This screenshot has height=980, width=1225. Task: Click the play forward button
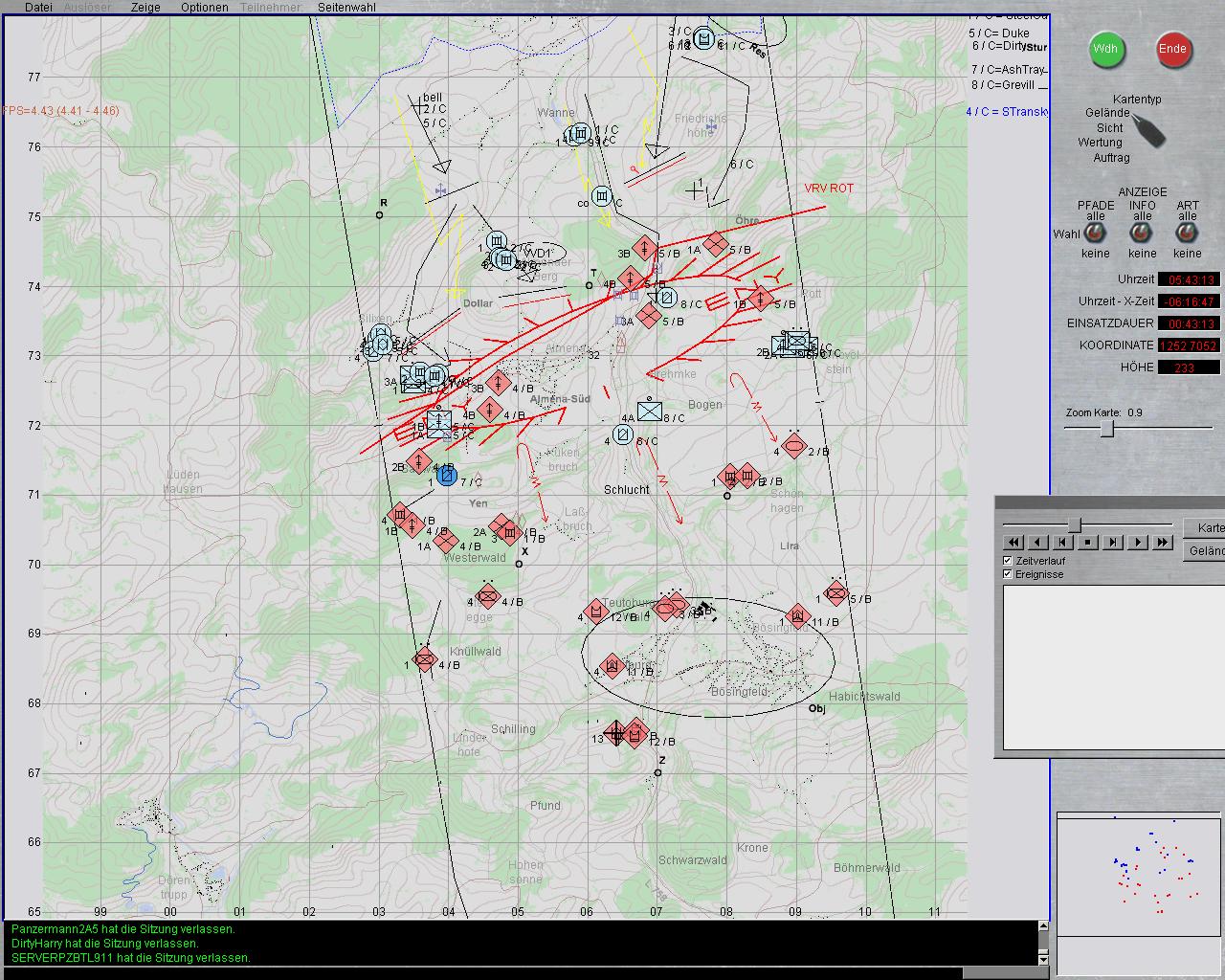click(1137, 543)
